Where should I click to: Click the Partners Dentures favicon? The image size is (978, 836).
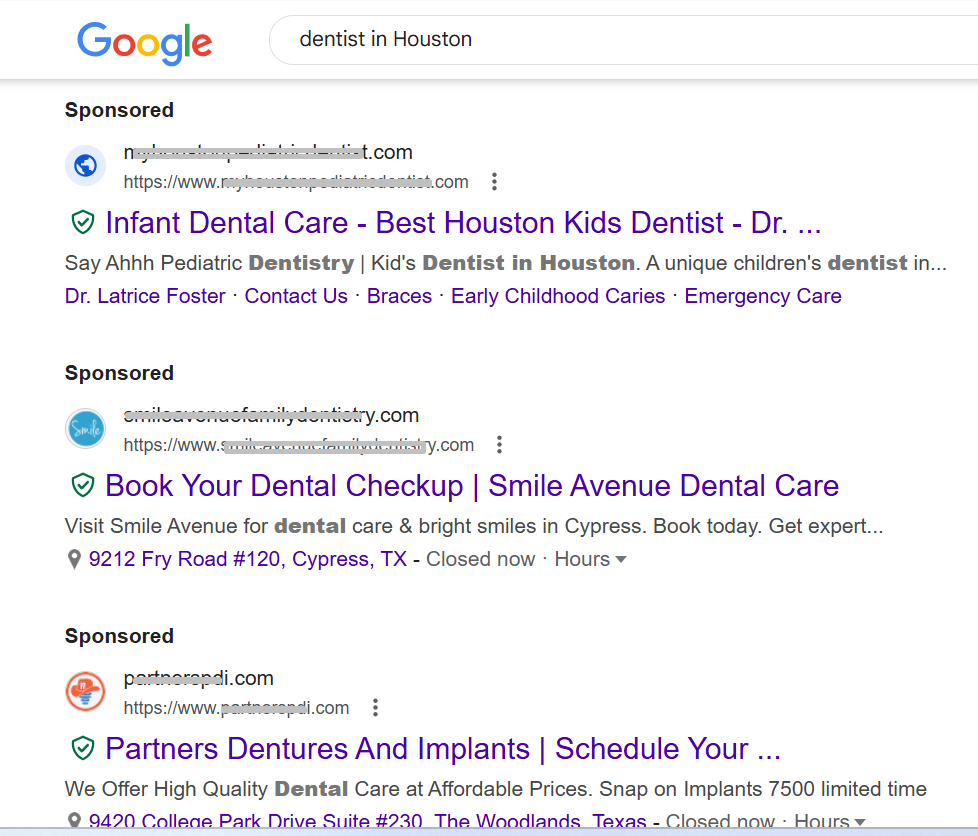coord(86,692)
